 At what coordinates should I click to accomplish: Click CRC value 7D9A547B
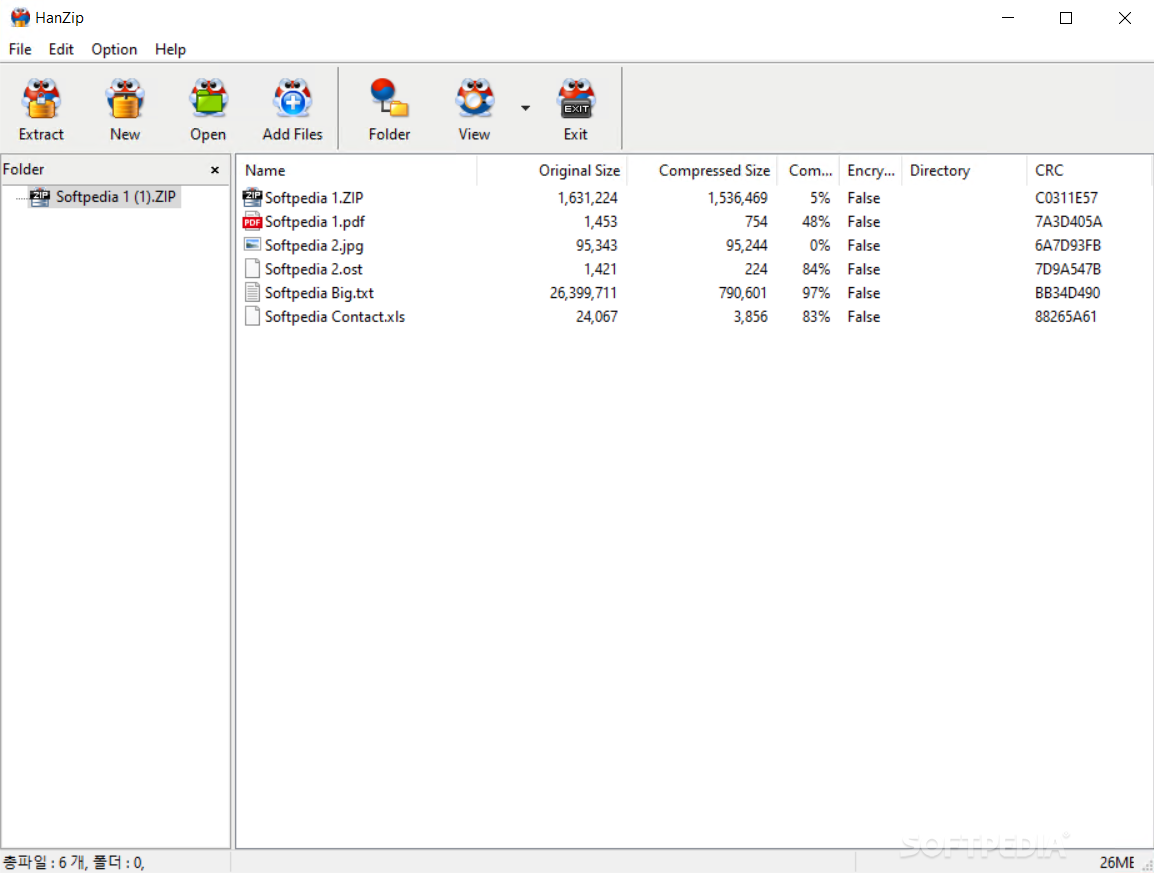tap(1067, 269)
